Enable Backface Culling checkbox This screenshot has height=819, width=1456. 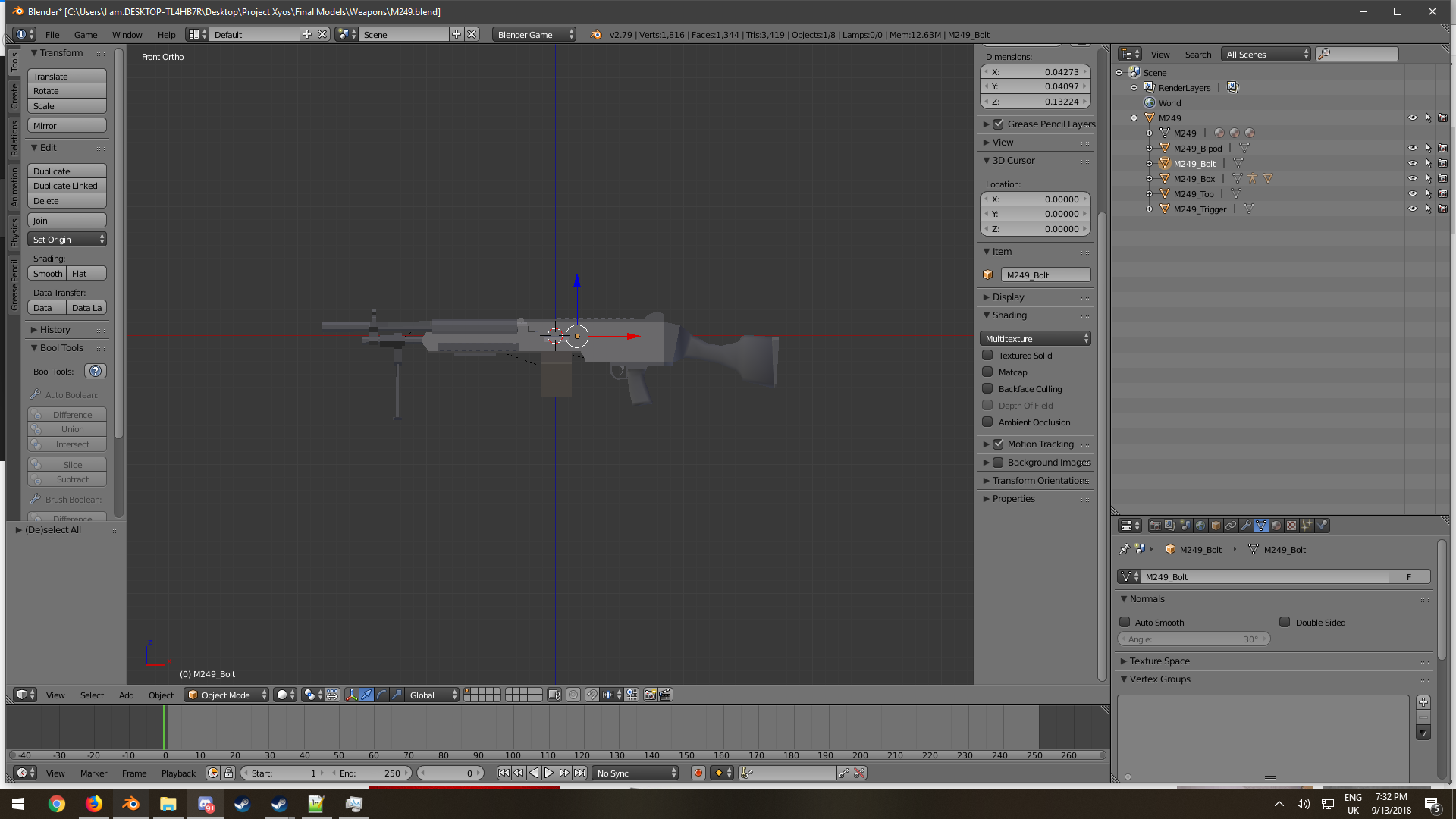point(987,388)
